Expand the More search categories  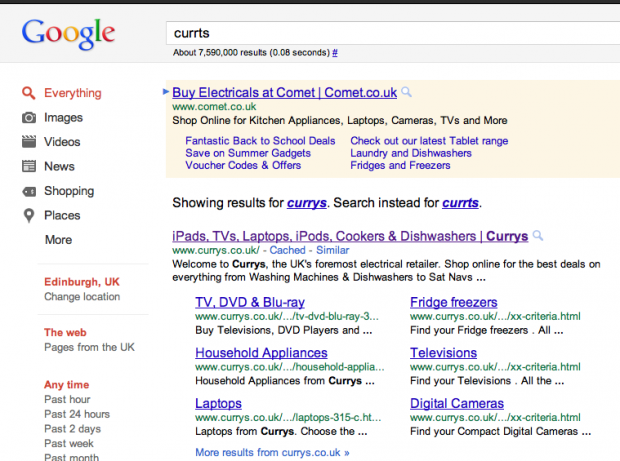point(59,240)
